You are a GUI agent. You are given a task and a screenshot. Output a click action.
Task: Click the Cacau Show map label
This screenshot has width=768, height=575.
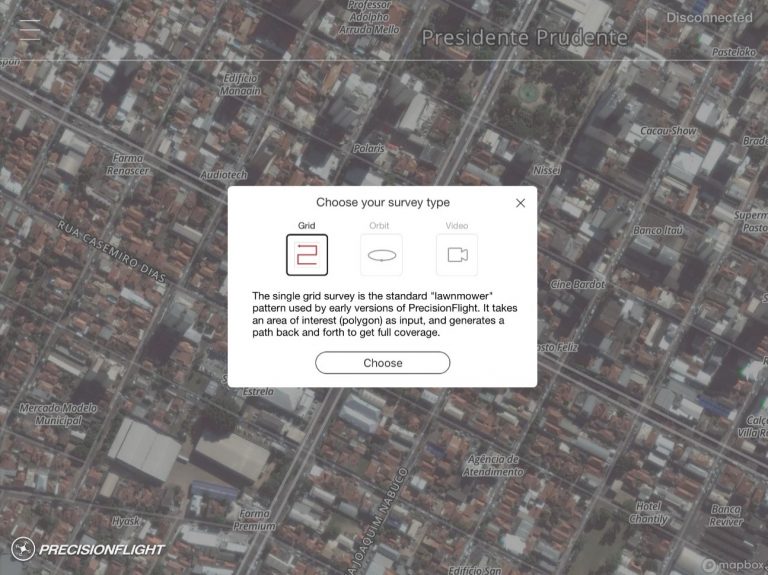tap(668, 131)
